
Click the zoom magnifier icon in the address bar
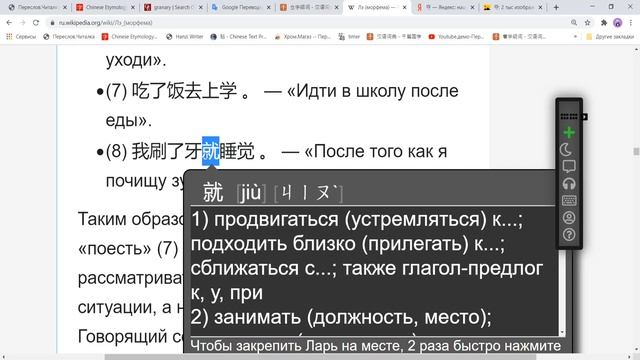click(x=574, y=23)
